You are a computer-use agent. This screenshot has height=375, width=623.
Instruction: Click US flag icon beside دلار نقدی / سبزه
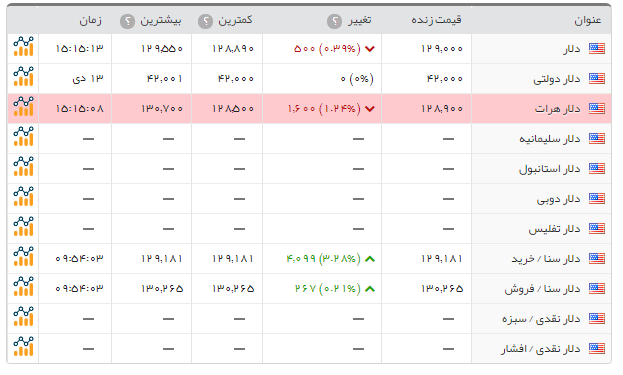click(597, 318)
